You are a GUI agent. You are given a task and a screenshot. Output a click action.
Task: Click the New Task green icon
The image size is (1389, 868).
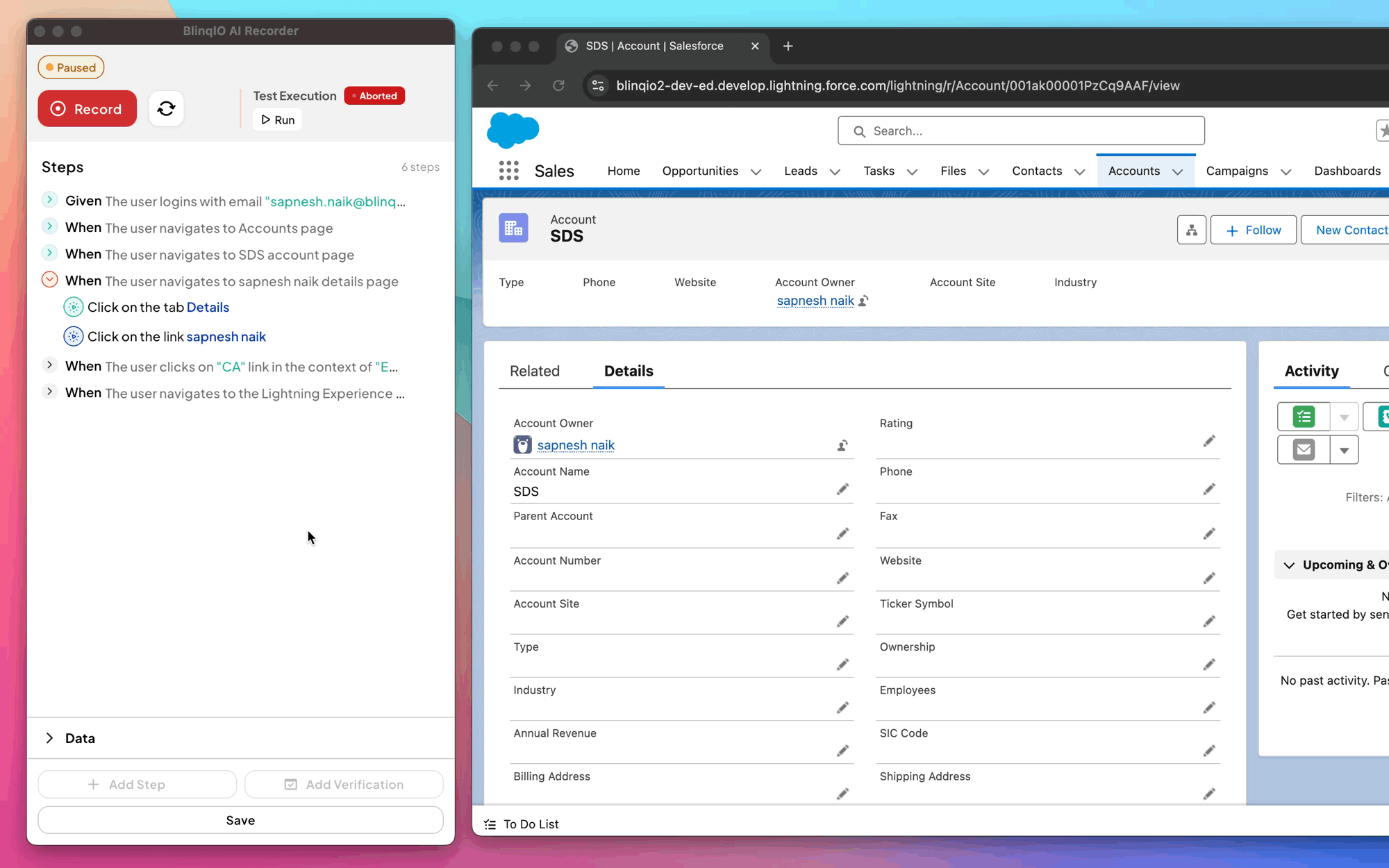1303,417
